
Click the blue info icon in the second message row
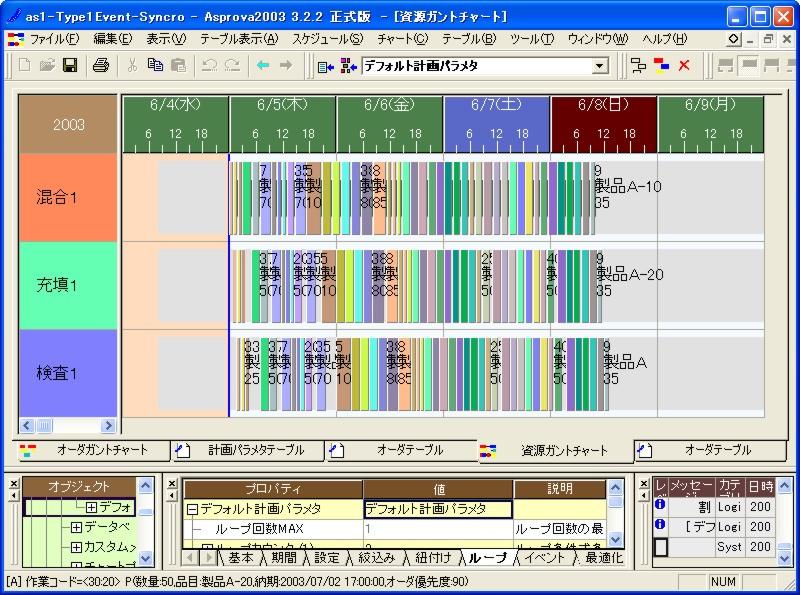[x=660, y=525]
